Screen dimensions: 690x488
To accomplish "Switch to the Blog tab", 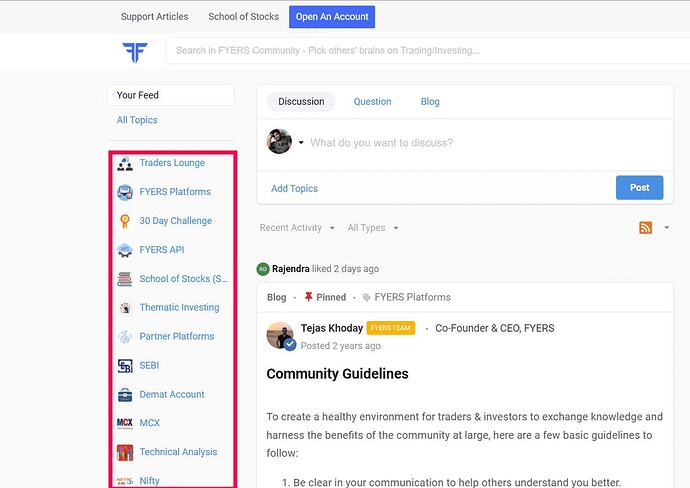I will point(430,102).
